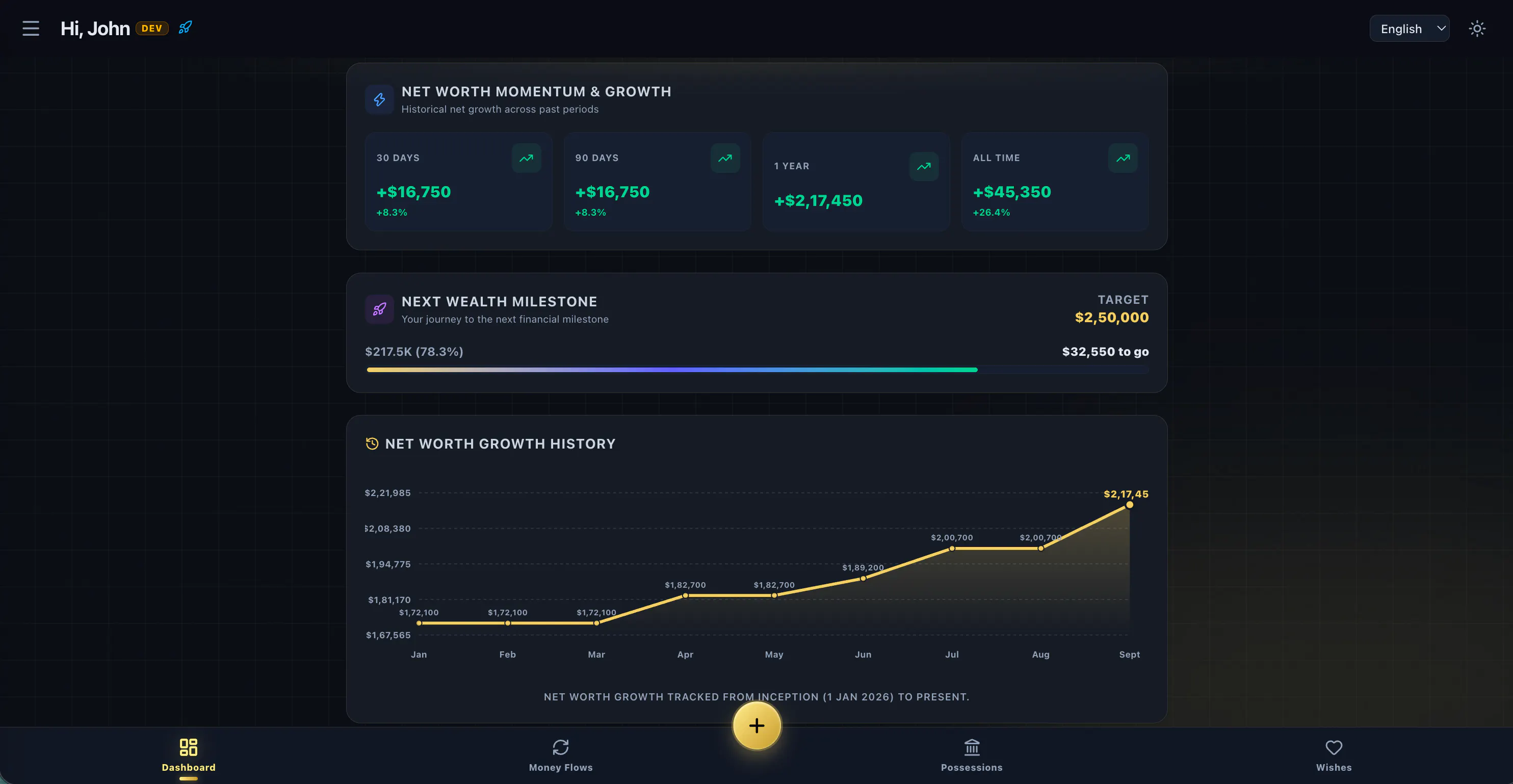Click trend icon on 30 Days card
The width and height of the screenshot is (1513, 784).
tap(526, 158)
